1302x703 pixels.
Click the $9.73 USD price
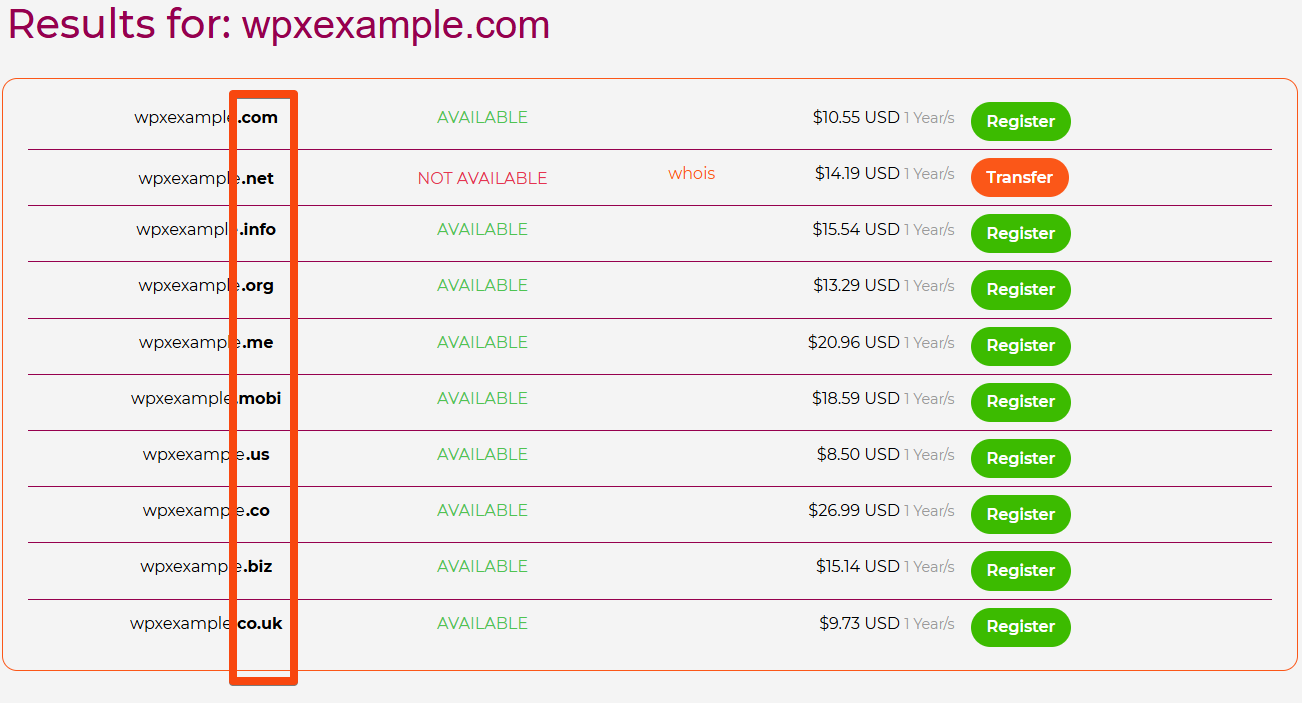pos(859,623)
